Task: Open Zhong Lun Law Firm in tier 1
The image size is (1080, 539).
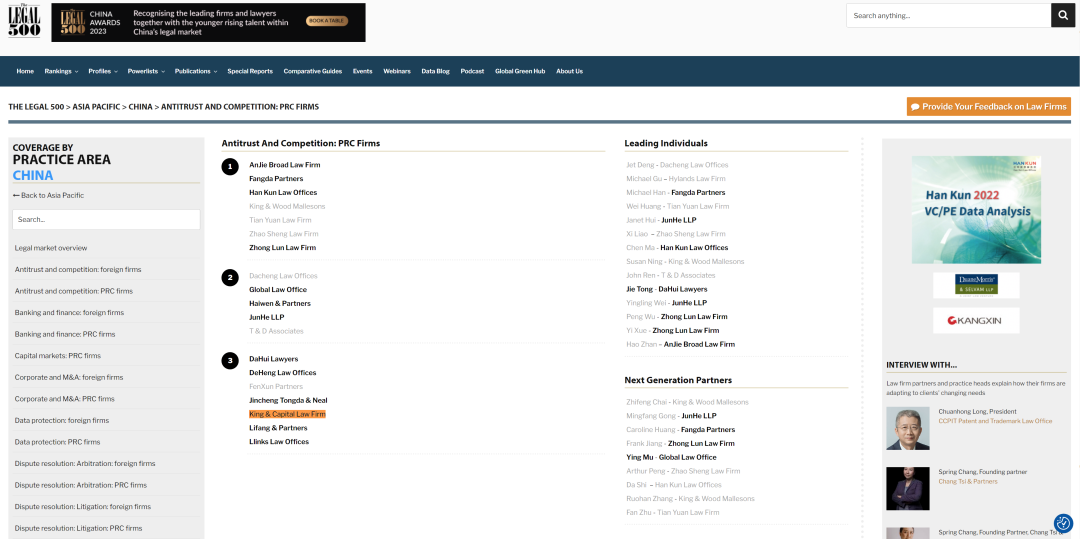Action: (x=282, y=248)
